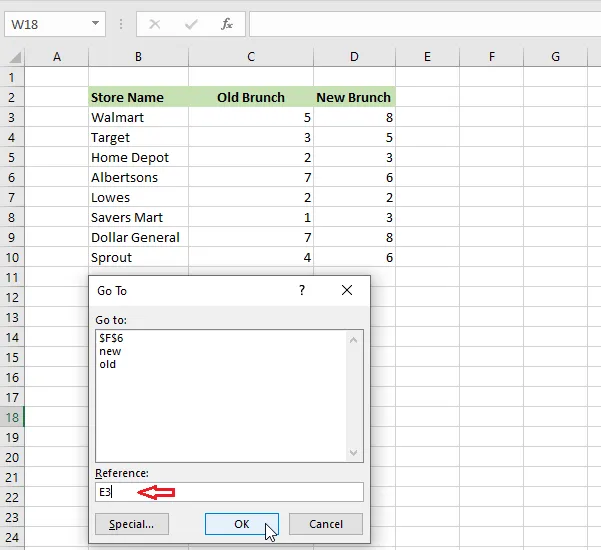Click the OK button
This screenshot has height=550, width=601.
pyautogui.click(x=241, y=524)
